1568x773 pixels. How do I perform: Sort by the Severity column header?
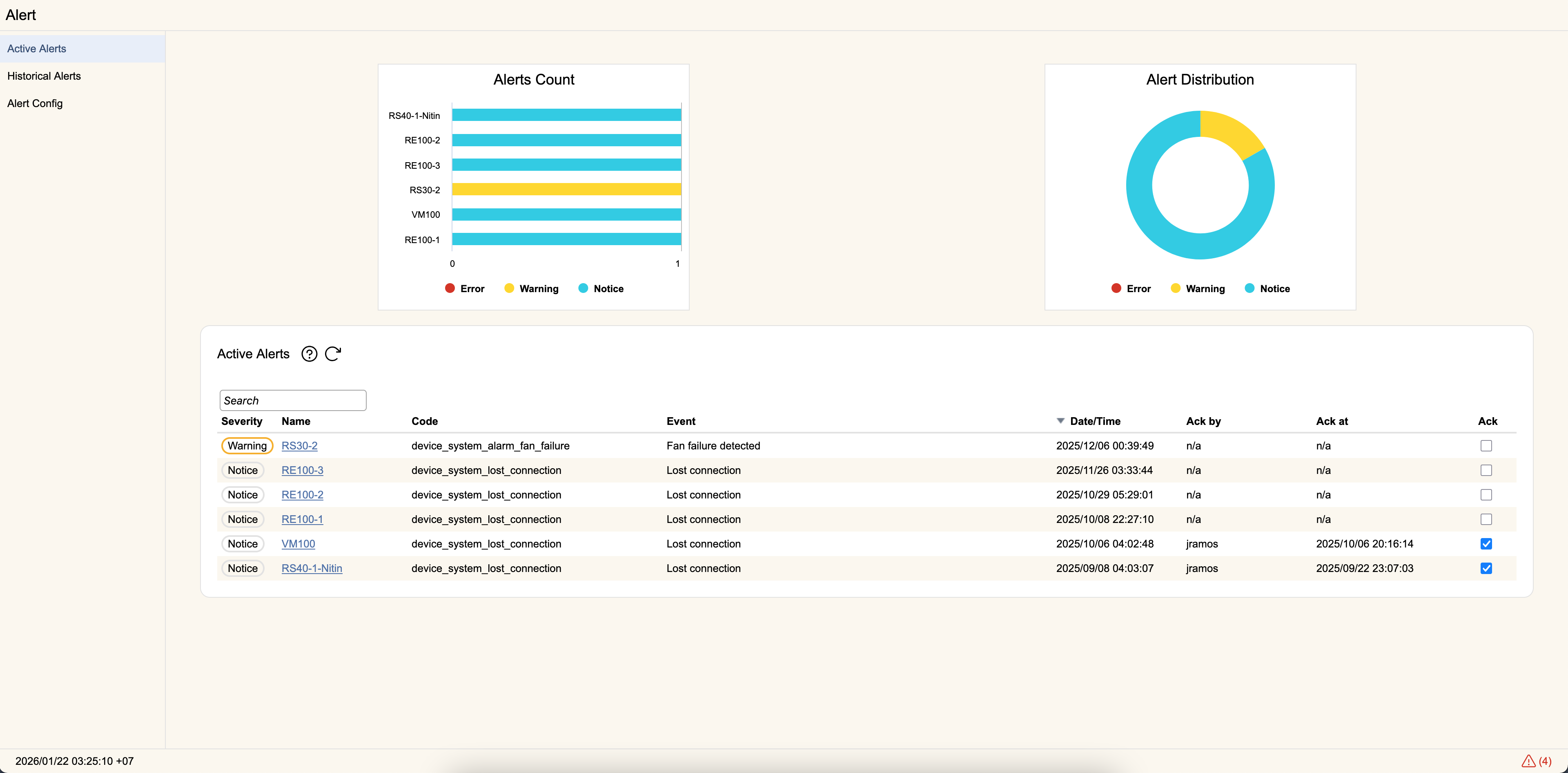[x=242, y=421]
